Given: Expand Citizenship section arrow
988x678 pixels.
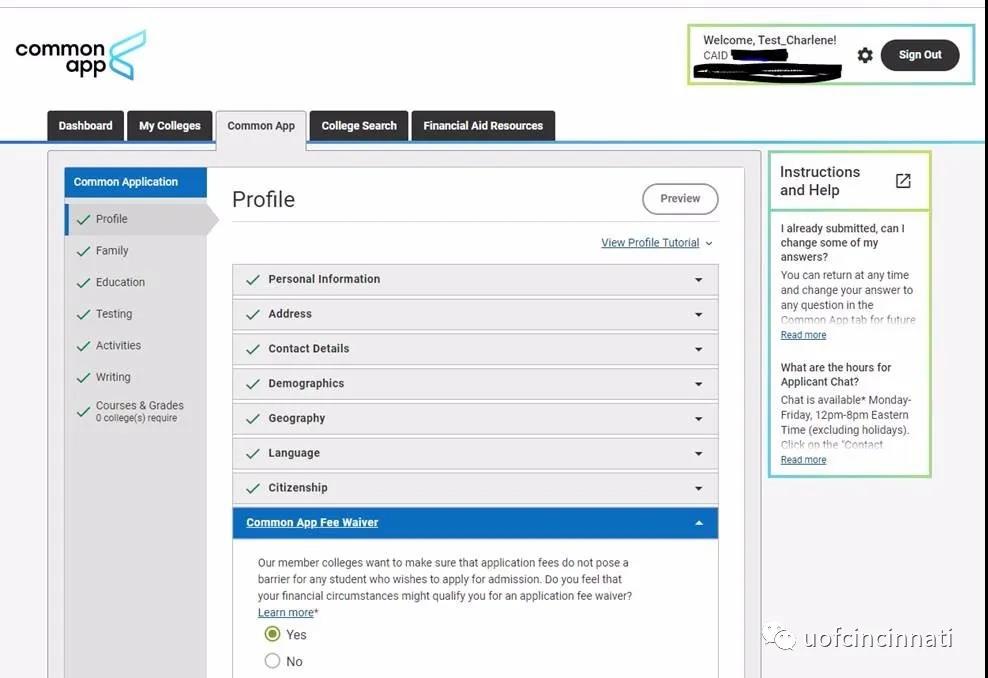Looking at the screenshot, I should 698,488.
